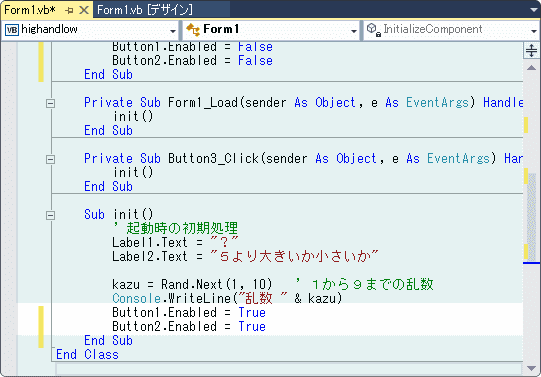Open the highandlow project dropdown
Image resolution: width=541 pixels, height=377 pixels.
pyautogui.click(x=173, y=31)
